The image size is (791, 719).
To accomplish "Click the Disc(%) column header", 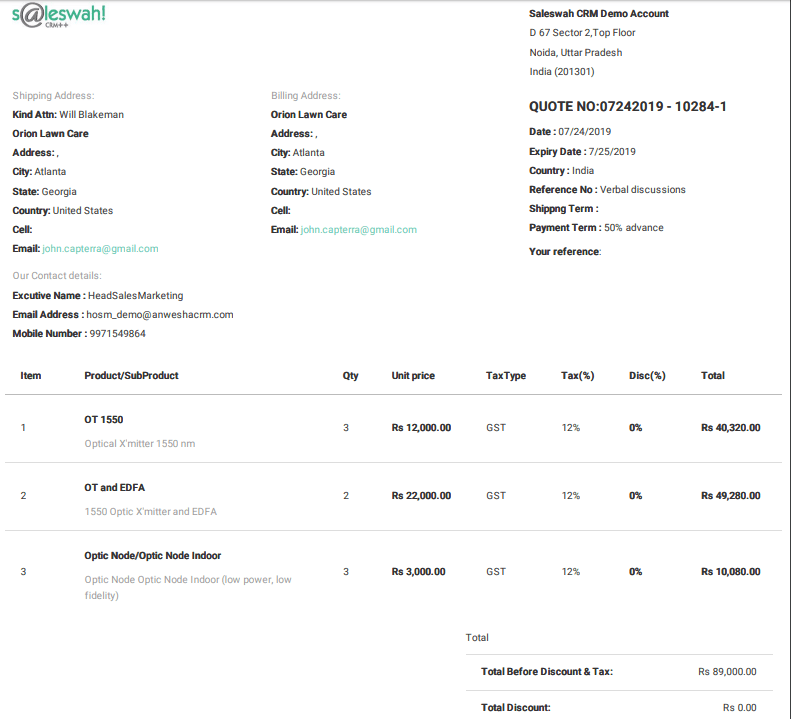I will pyautogui.click(x=647, y=375).
